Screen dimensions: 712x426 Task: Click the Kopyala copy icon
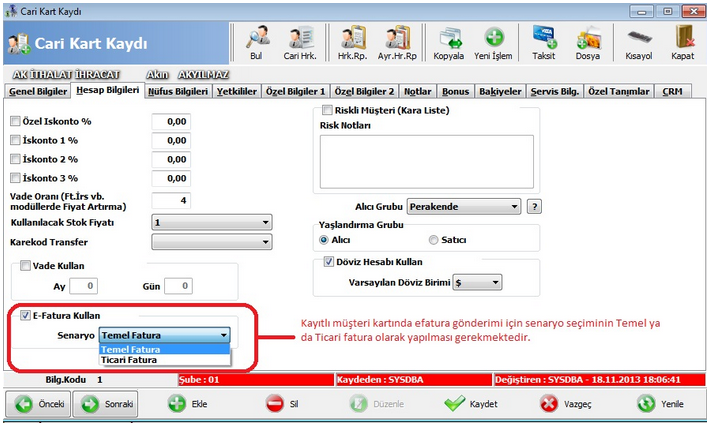(x=449, y=43)
